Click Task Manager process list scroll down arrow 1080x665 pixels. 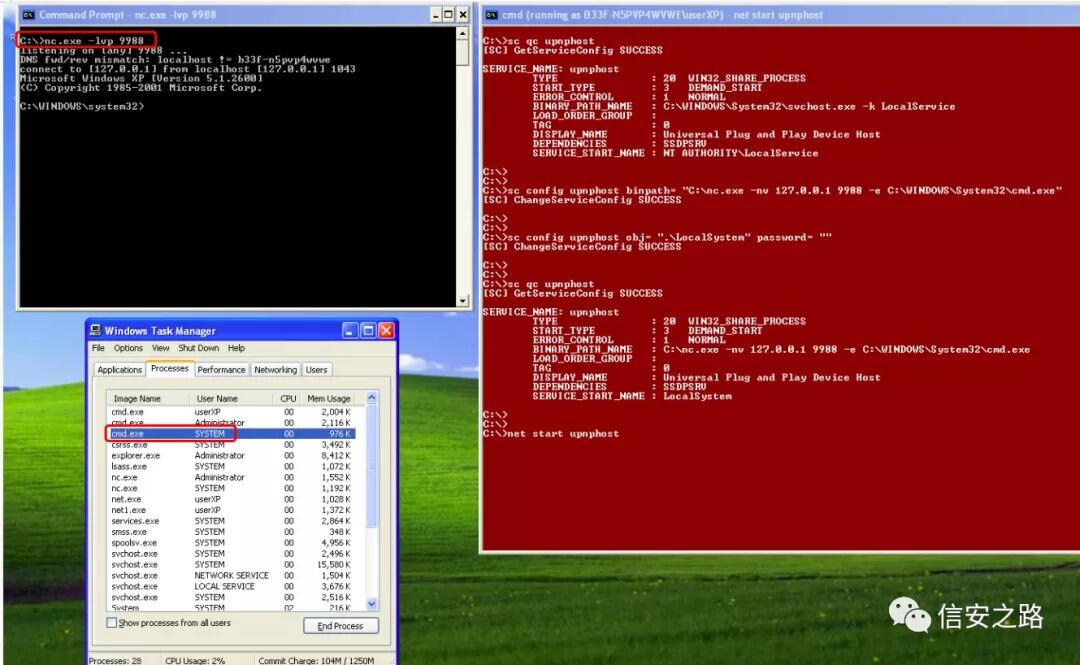click(x=372, y=604)
